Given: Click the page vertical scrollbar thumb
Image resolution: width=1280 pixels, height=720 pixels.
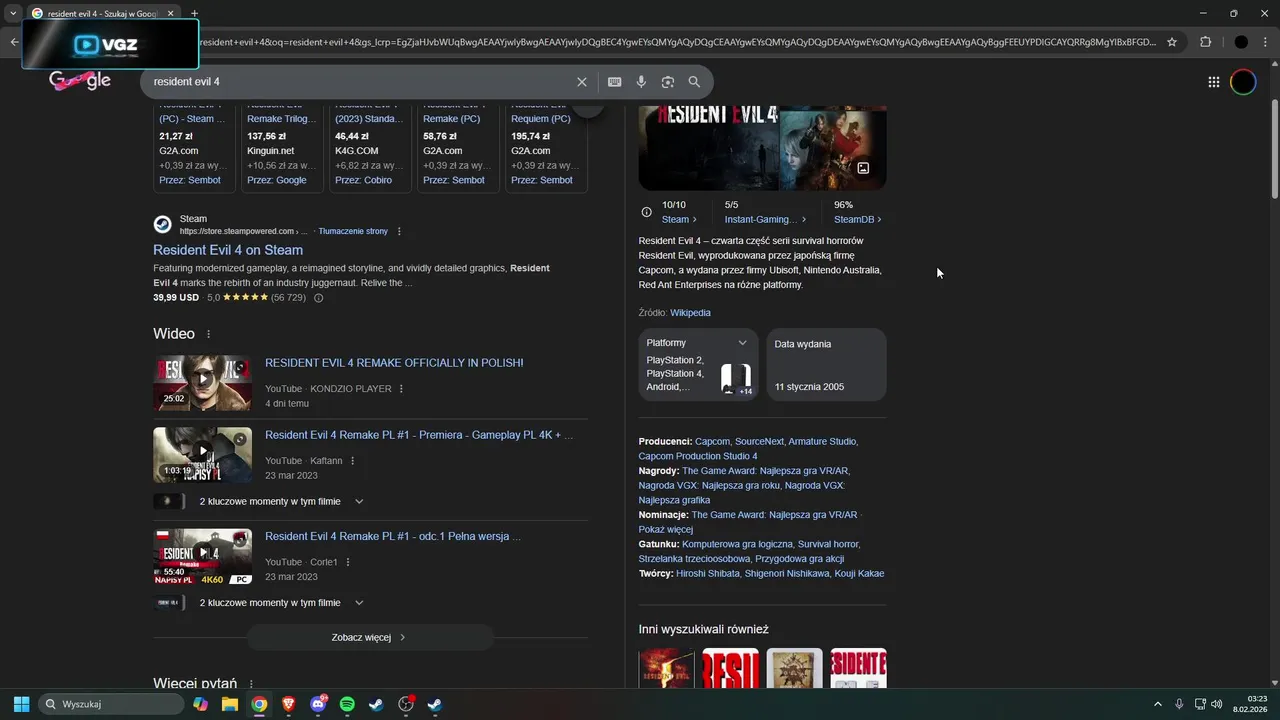Looking at the screenshot, I should (1274, 148).
